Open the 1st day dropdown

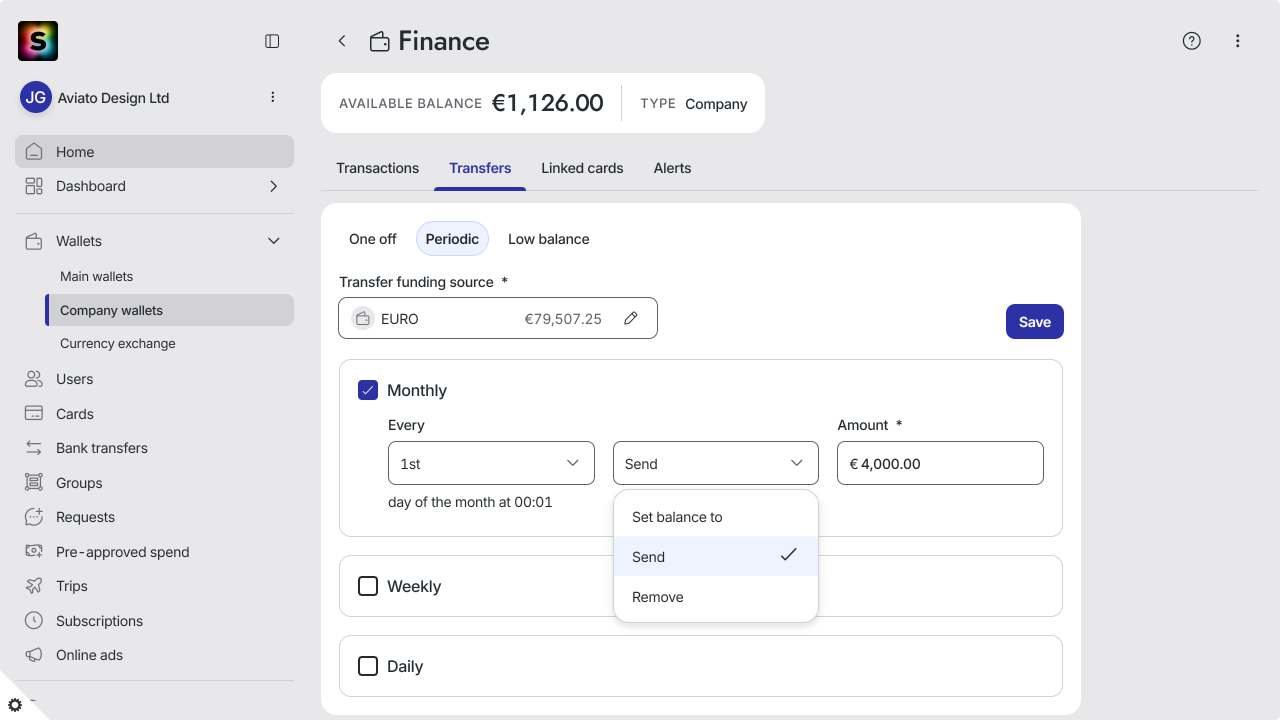[x=491, y=463]
